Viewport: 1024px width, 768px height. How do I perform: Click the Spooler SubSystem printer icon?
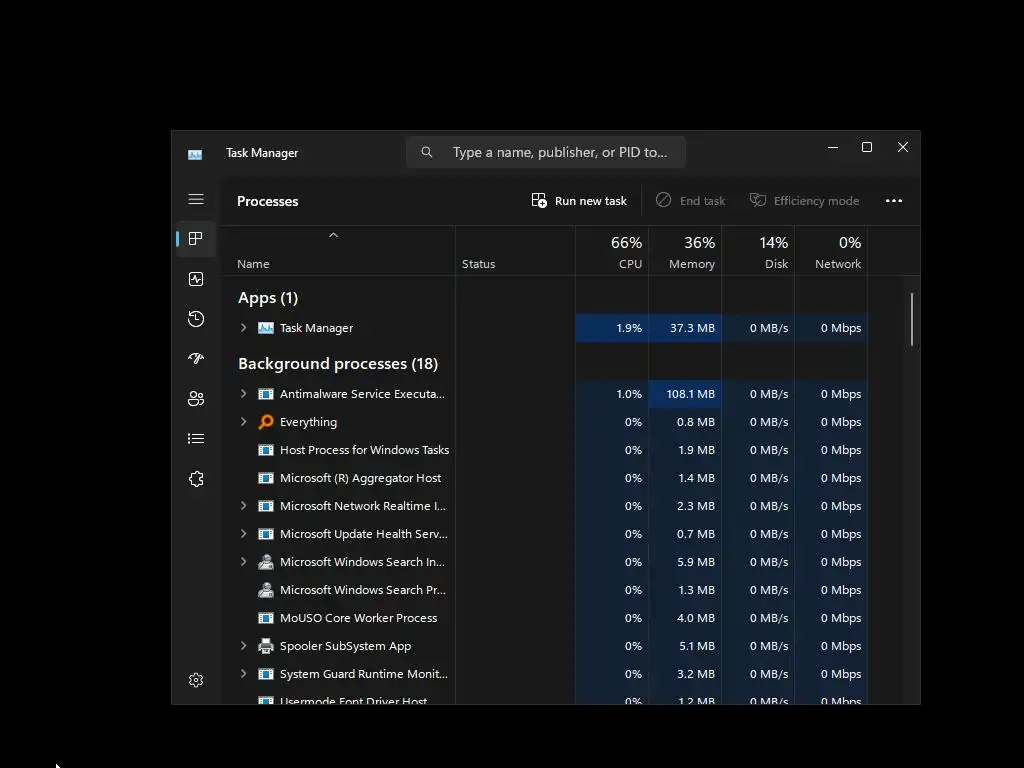click(x=266, y=646)
